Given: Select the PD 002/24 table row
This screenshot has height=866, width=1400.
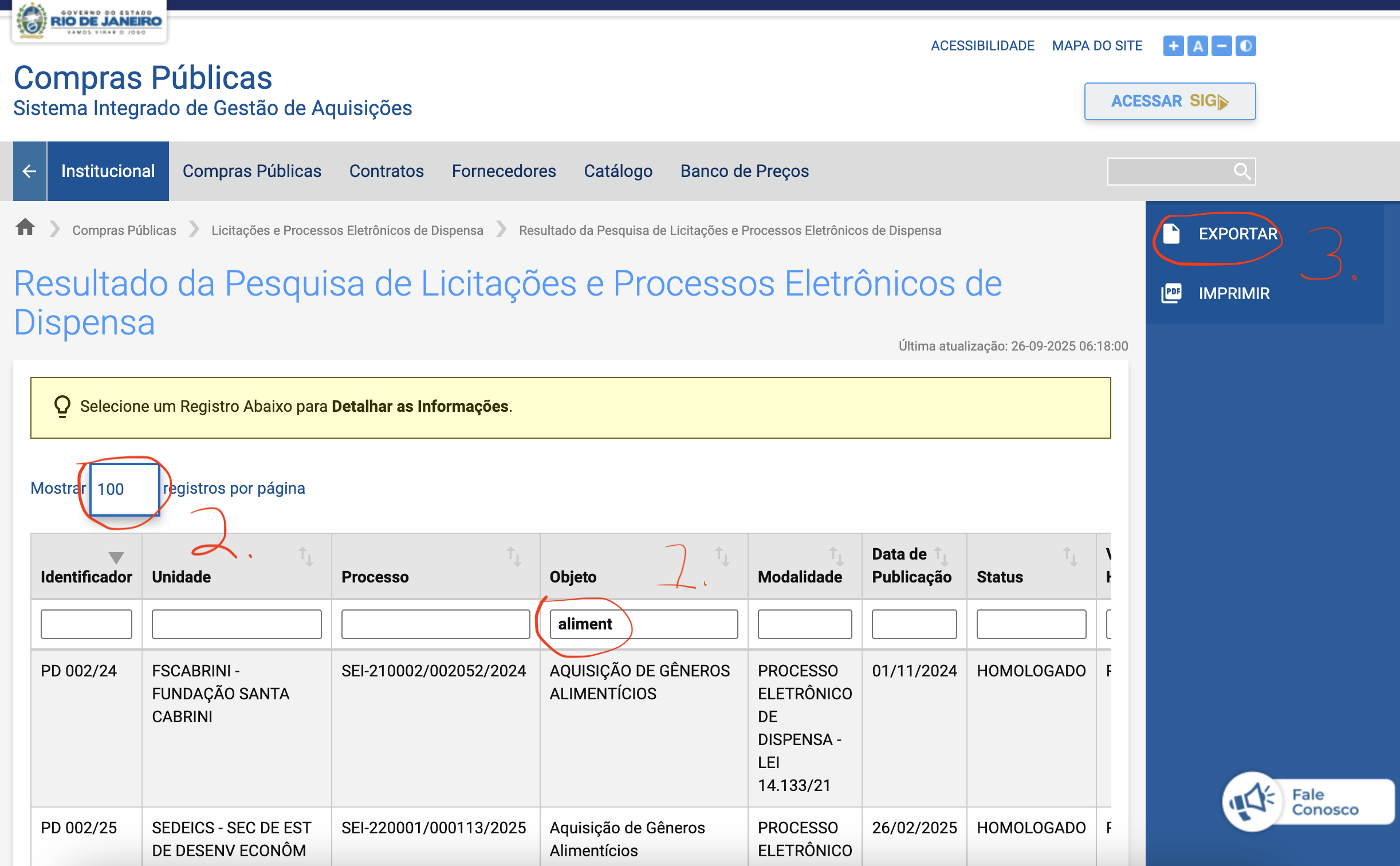Looking at the screenshot, I should point(78,671).
